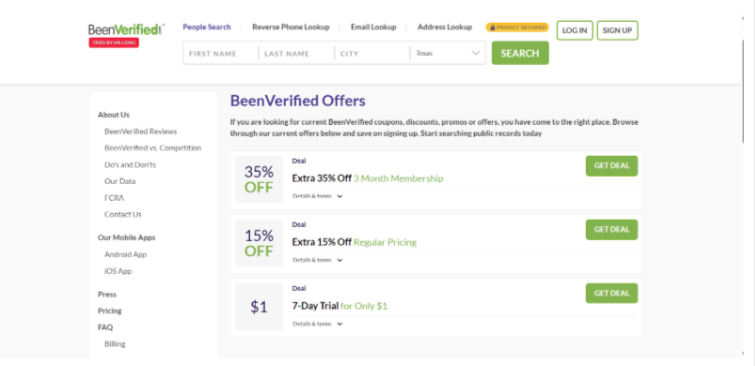Open the Texas state dropdown
Screen dimensions: 755x366
click(448, 53)
